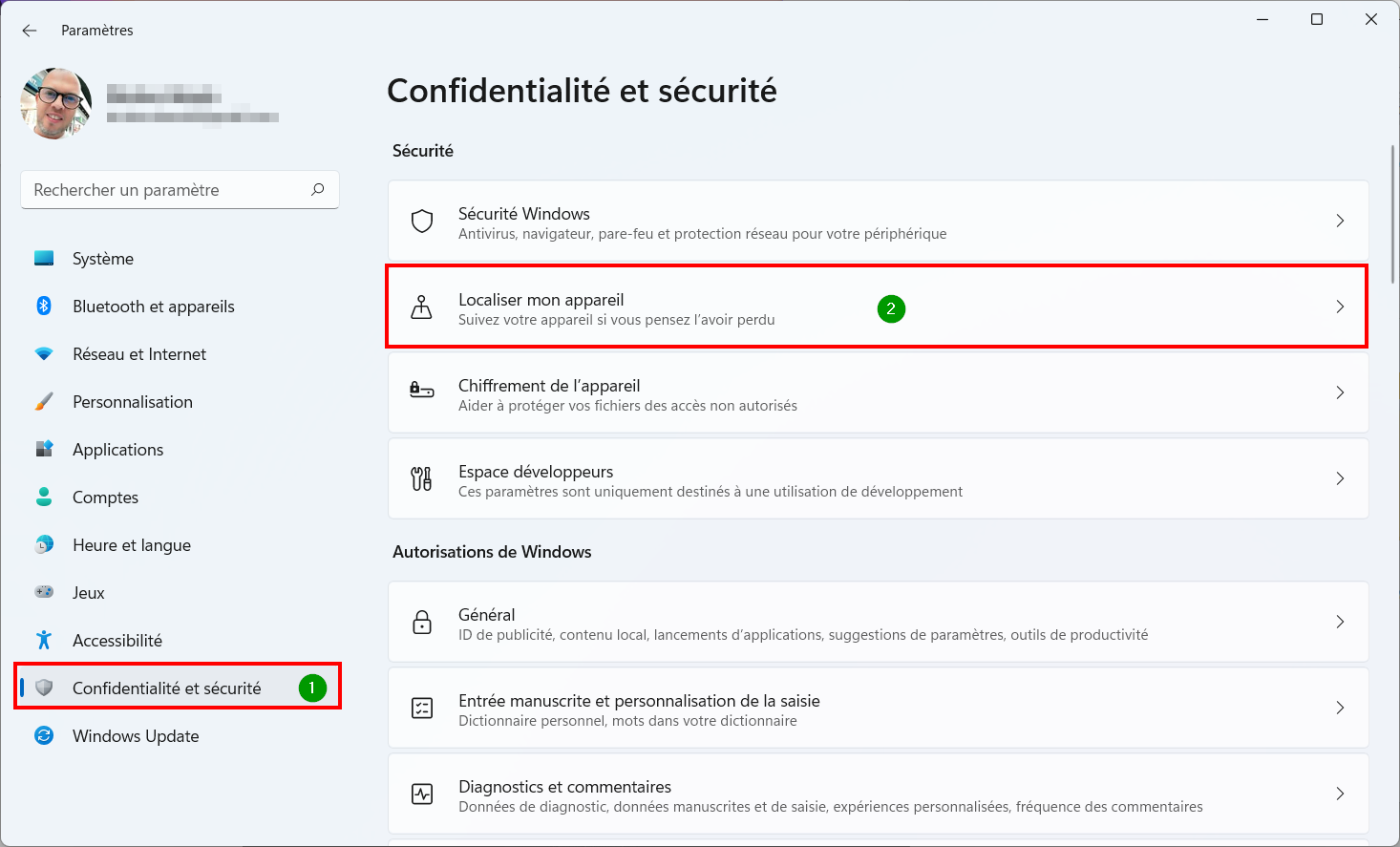
Task: Click the Espace développeurs tools icon
Action: pos(421,478)
